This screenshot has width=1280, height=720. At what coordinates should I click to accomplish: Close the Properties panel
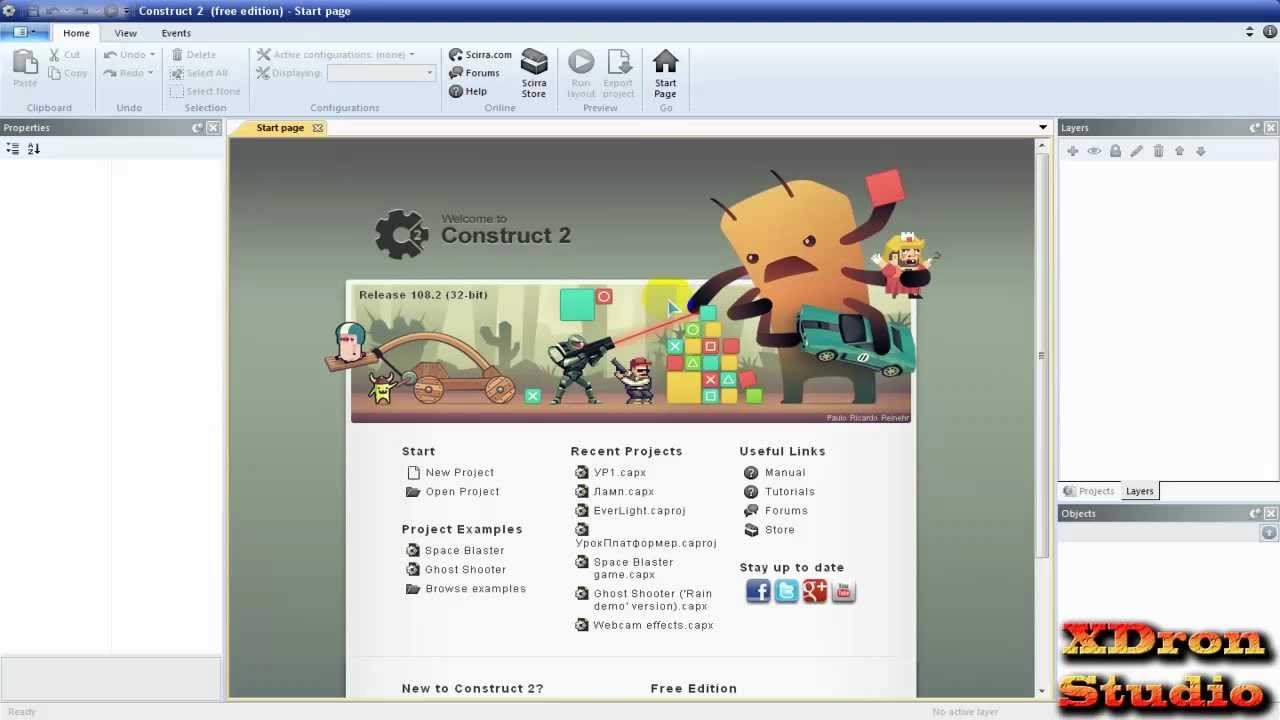213,128
